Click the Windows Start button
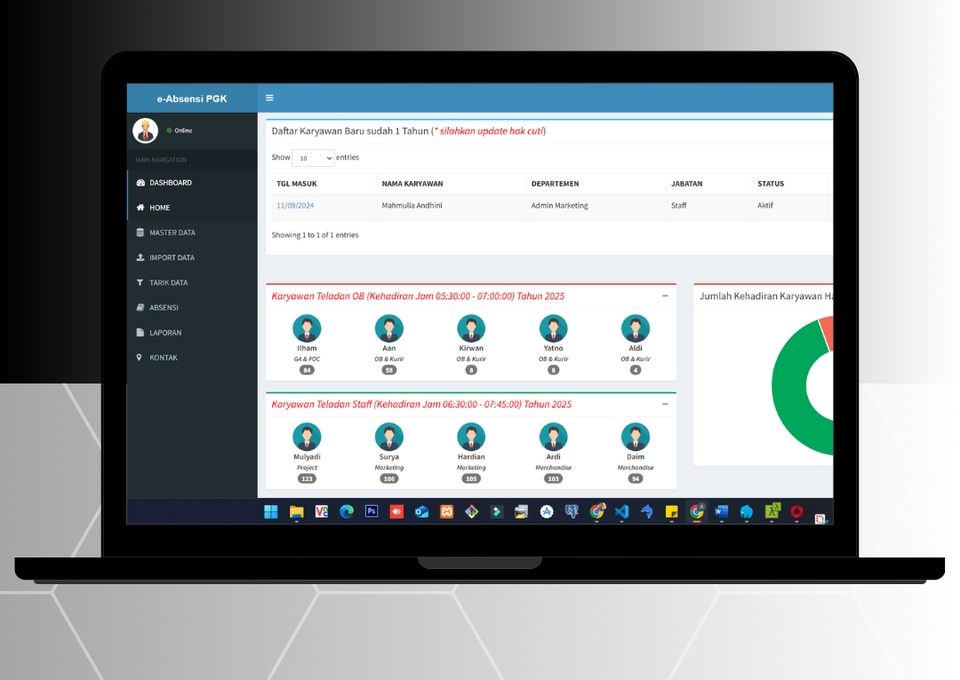 [x=271, y=511]
